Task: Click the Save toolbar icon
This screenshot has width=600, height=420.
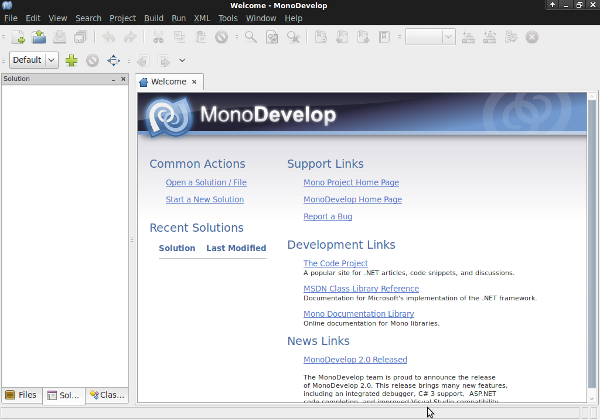Action: pyautogui.click(x=60, y=37)
